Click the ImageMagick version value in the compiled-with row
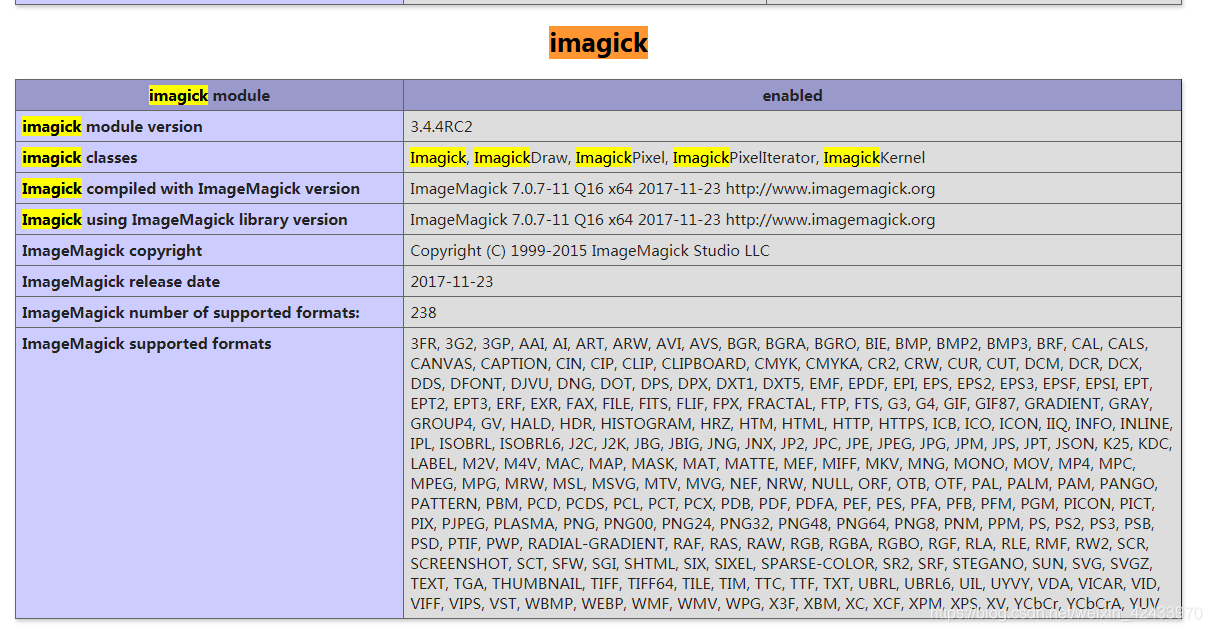Image resolution: width=1212 pixels, height=632 pixels. pyautogui.click(x=673, y=189)
